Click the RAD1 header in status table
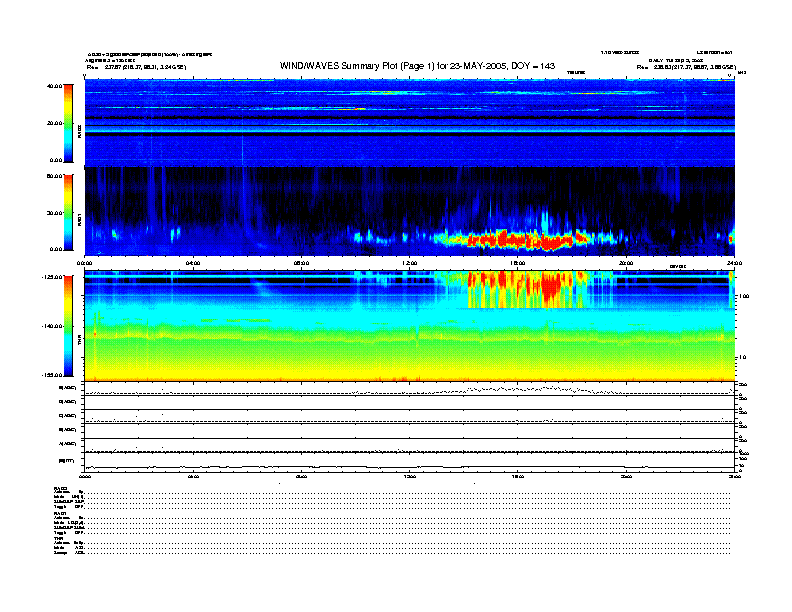 point(60,513)
